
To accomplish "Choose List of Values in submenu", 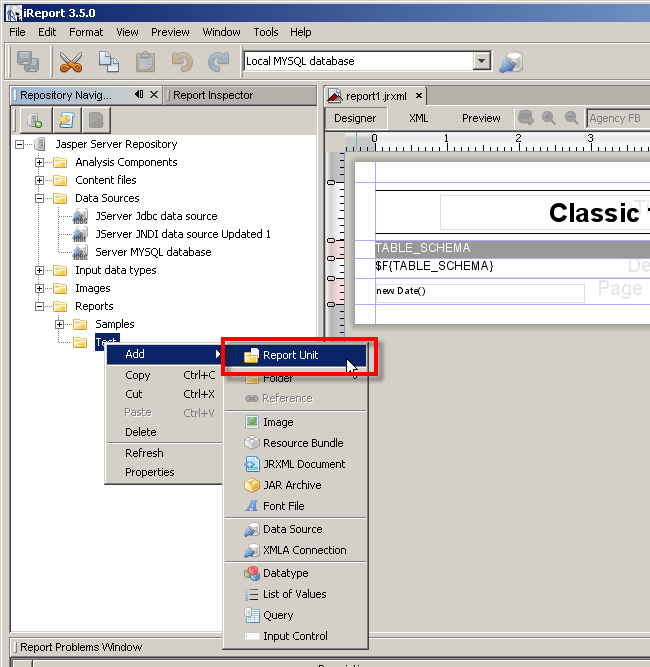I will click(295, 594).
